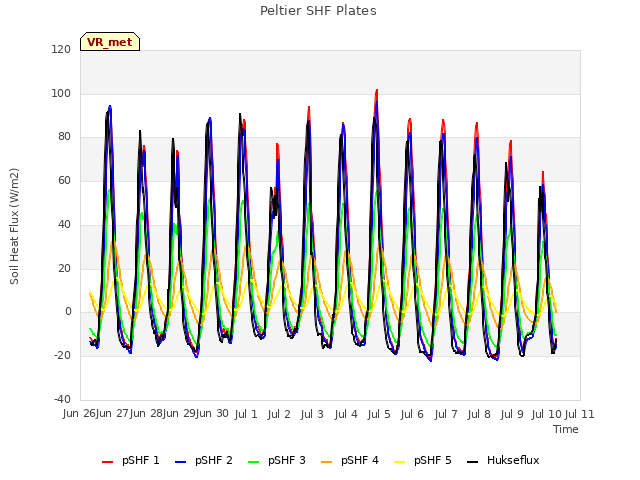Click the yellow pSHF 5 legend swatch
Image resolution: width=640 pixels, height=480 pixels.
point(400,462)
